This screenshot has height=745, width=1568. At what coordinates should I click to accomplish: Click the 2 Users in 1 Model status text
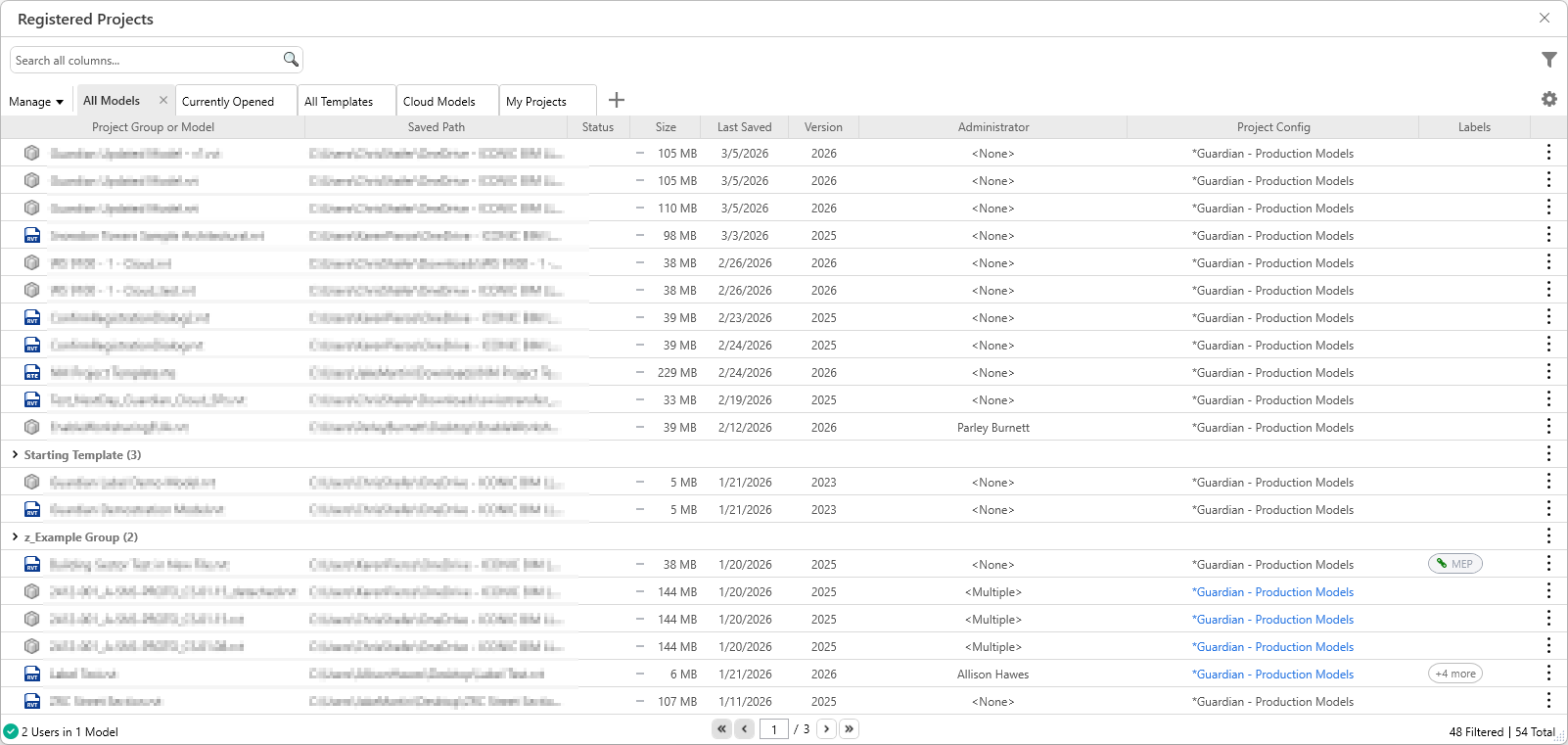coord(69,731)
